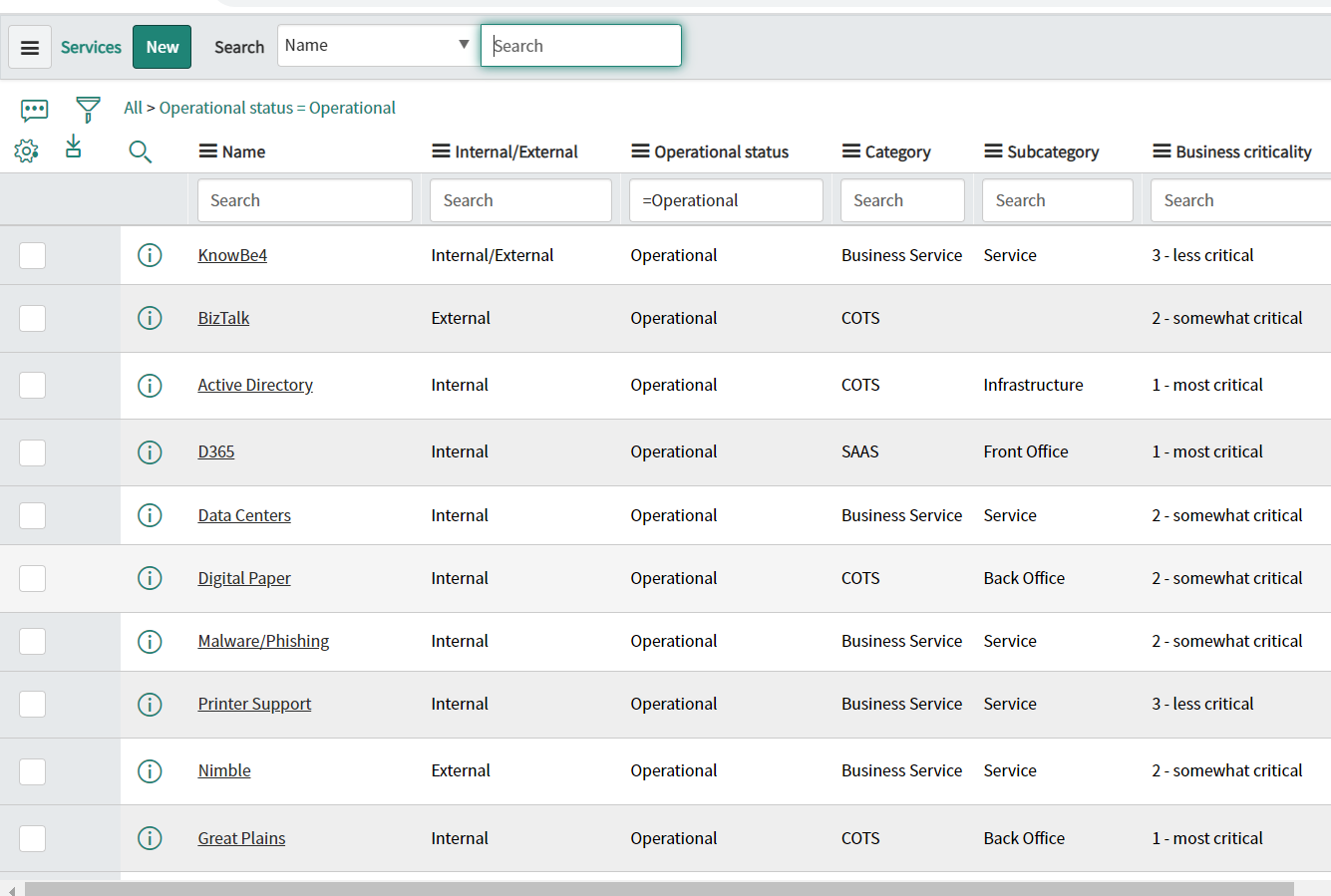Open the Name search field dropdown

(x=378, y=46)
